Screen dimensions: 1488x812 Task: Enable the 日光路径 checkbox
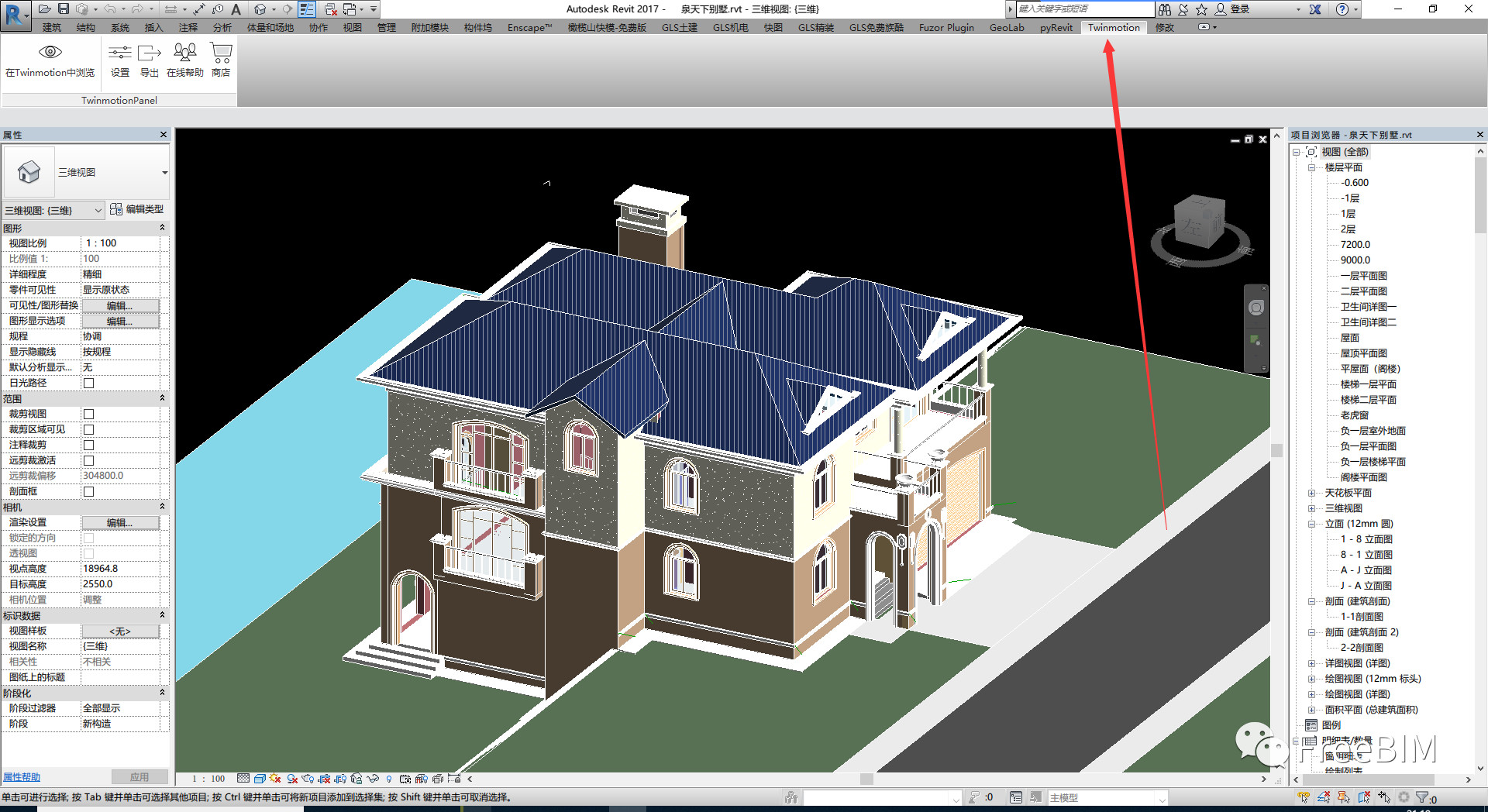[88, 383]
